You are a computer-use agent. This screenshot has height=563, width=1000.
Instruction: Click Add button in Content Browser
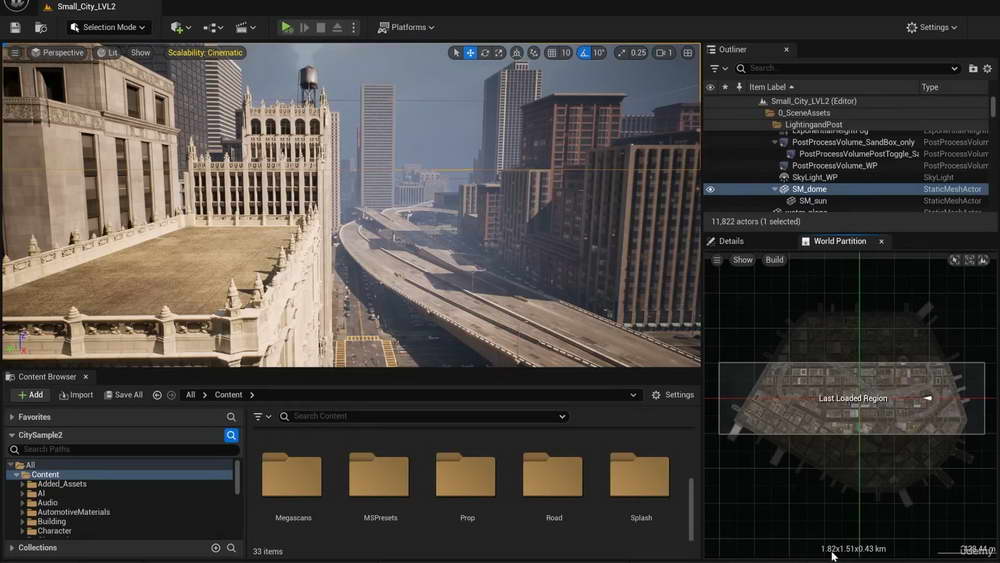tap(30, 395)
